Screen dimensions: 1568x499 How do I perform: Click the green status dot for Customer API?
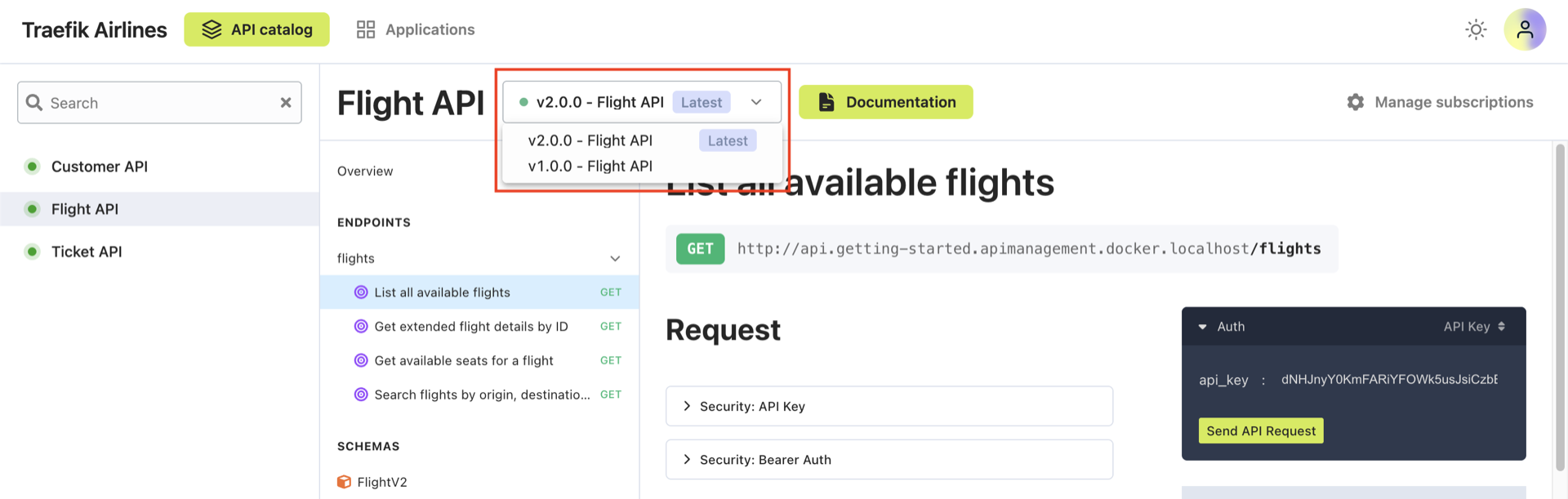32,167
